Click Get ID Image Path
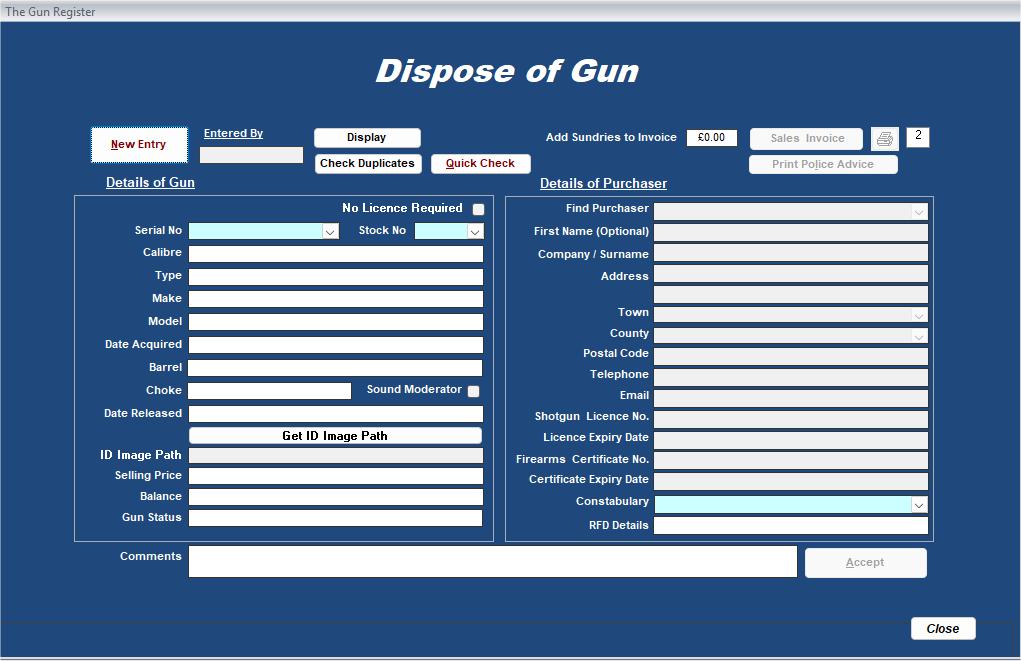This screenshot has width=1021, height=661. (335, 435)
